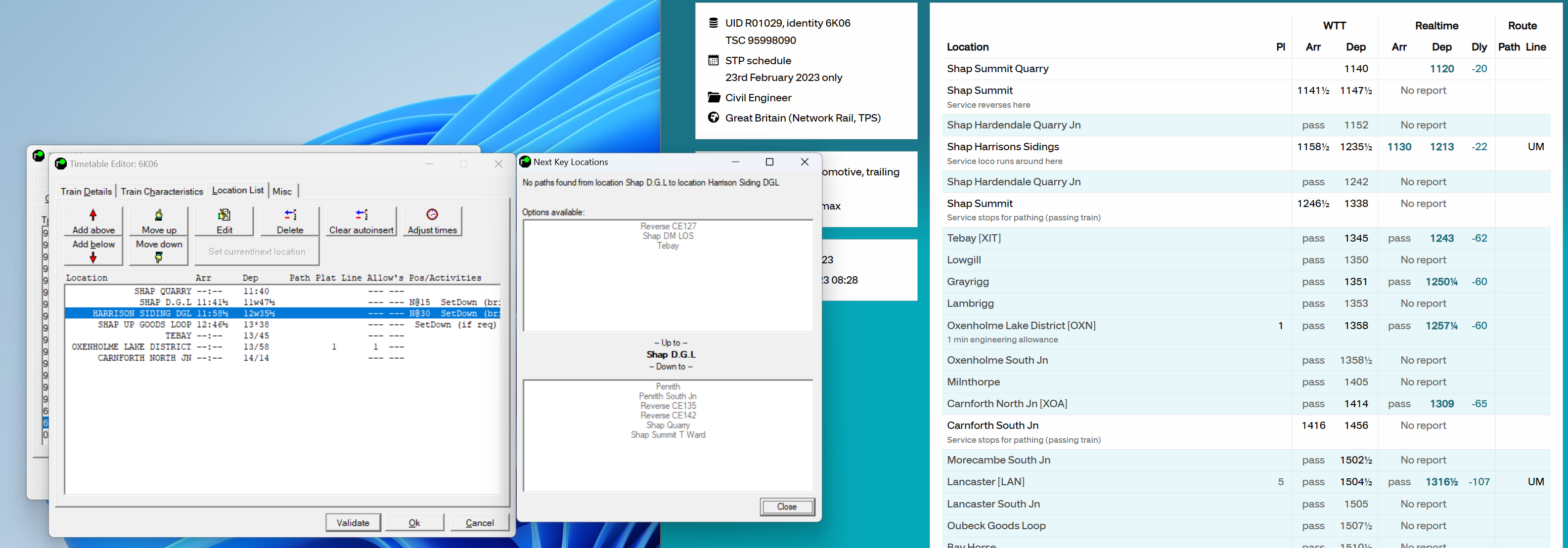
Task: Select the TEBAY location row
Action: pos(282,336)
